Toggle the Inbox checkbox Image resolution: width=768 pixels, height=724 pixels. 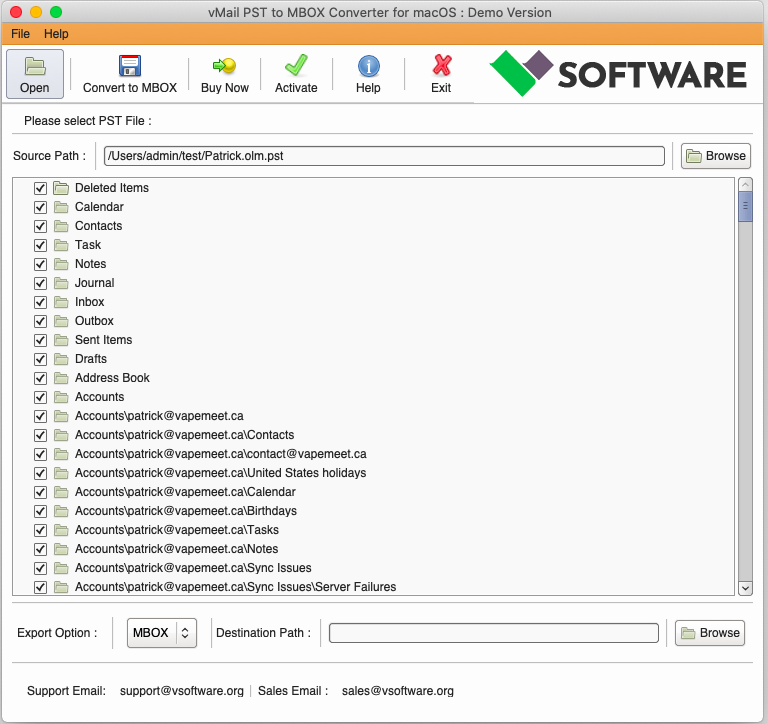click(x=40, y=302)
